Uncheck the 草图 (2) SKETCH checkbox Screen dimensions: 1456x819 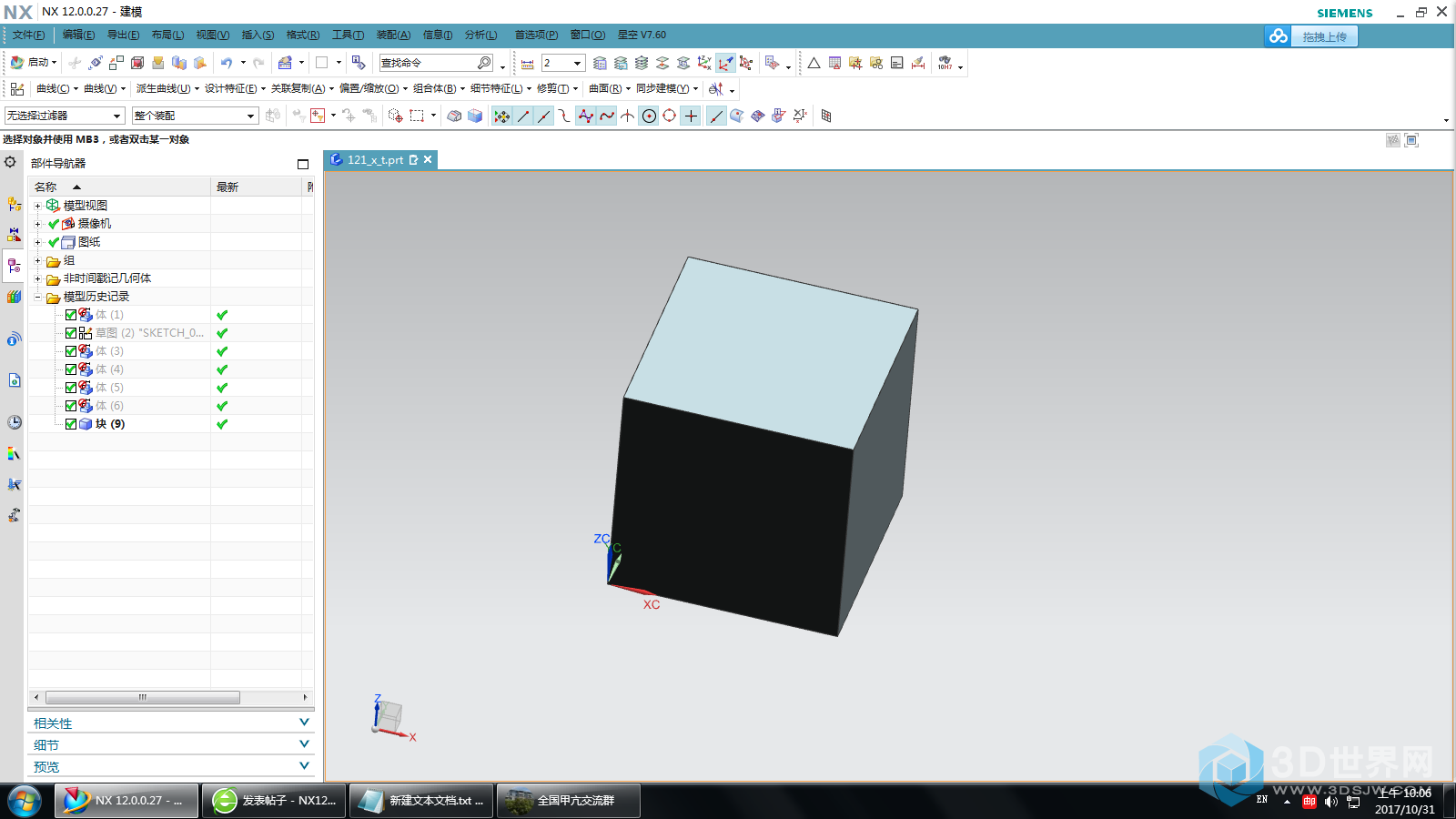click(71, 333)
